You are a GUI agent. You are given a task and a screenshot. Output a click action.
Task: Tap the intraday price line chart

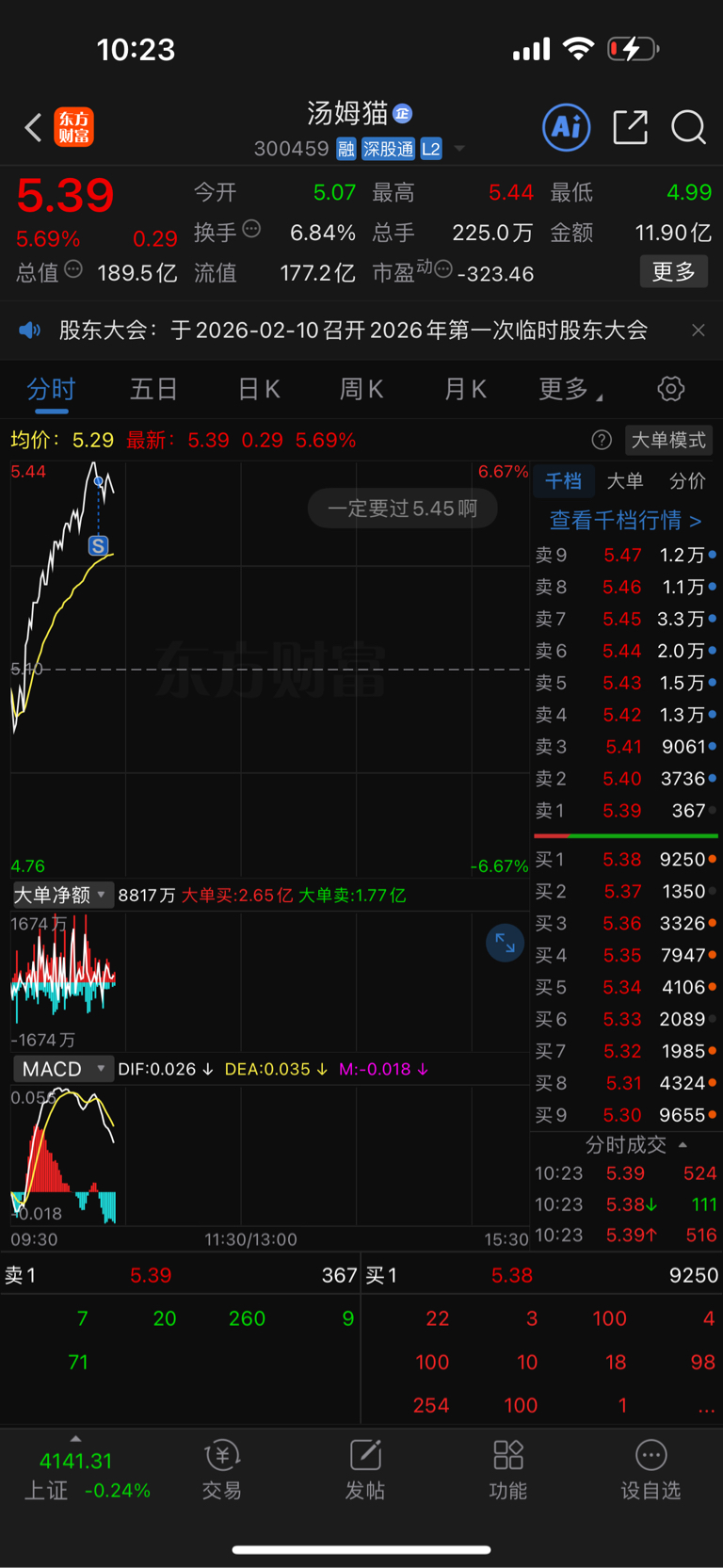coord(270,669)
